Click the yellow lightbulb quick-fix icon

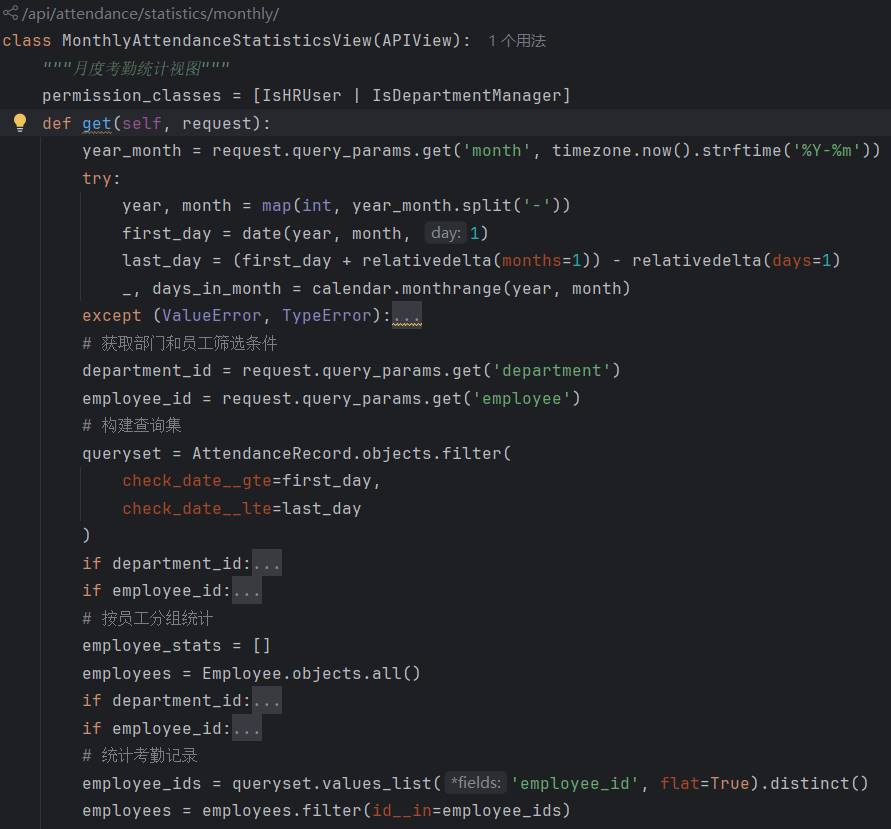19,123
